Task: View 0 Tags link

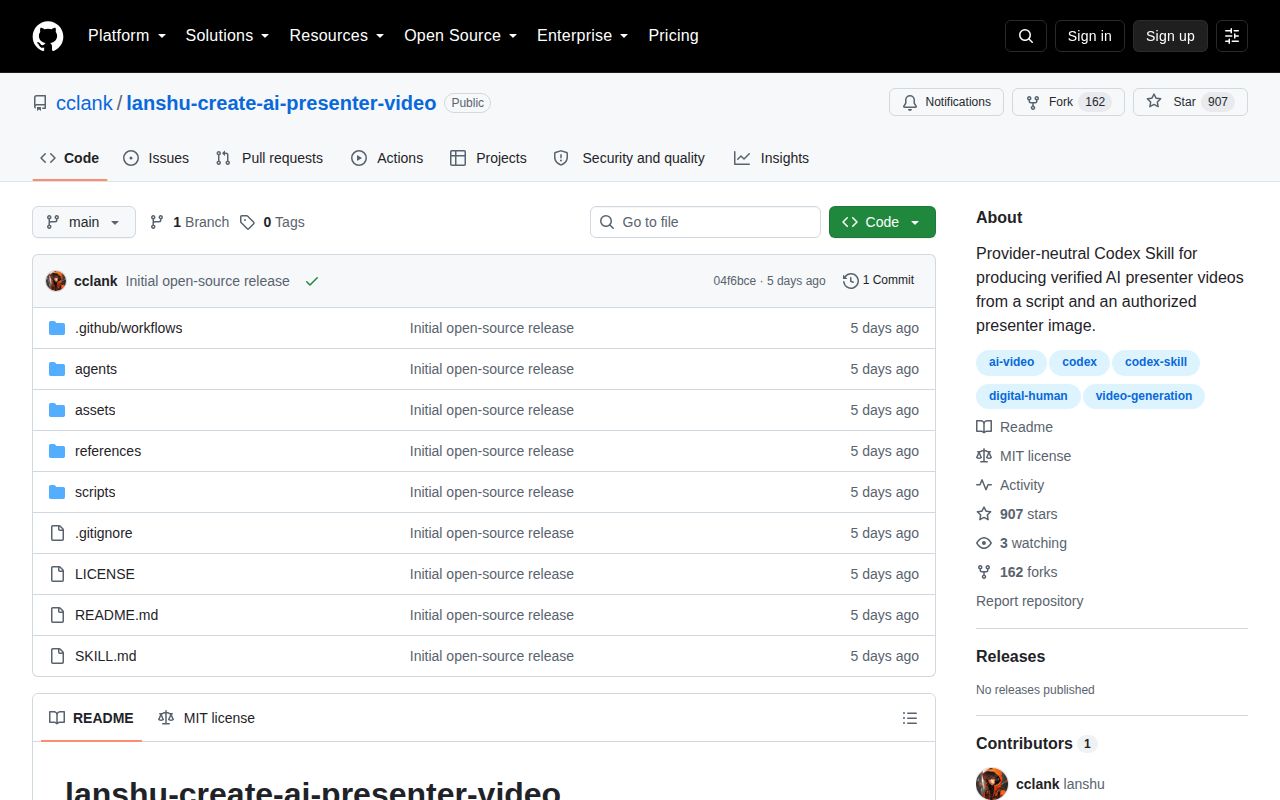Action: [272, 222]
